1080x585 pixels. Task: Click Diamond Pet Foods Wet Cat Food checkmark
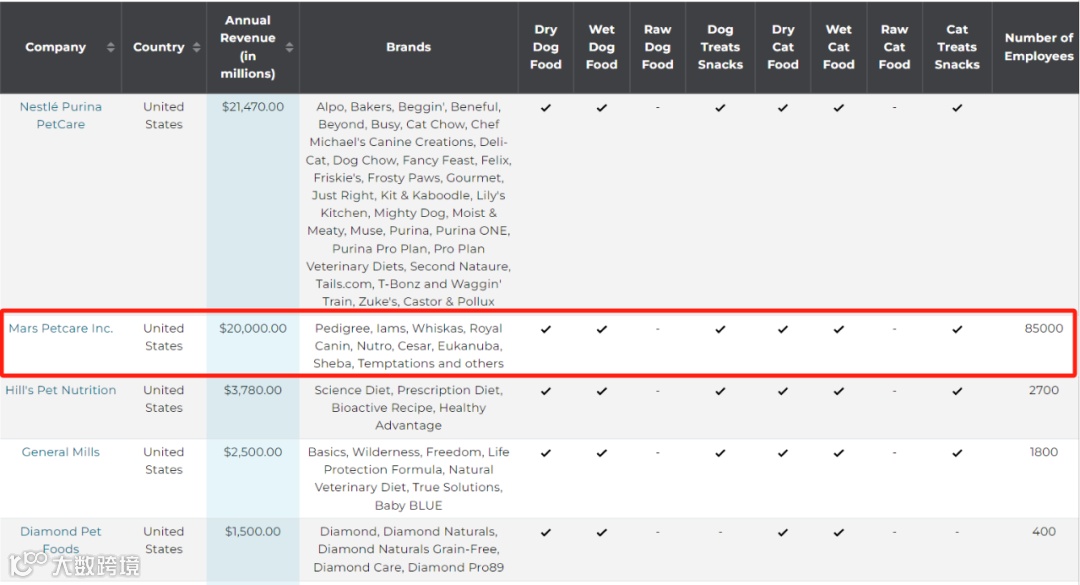coord(838,533)
